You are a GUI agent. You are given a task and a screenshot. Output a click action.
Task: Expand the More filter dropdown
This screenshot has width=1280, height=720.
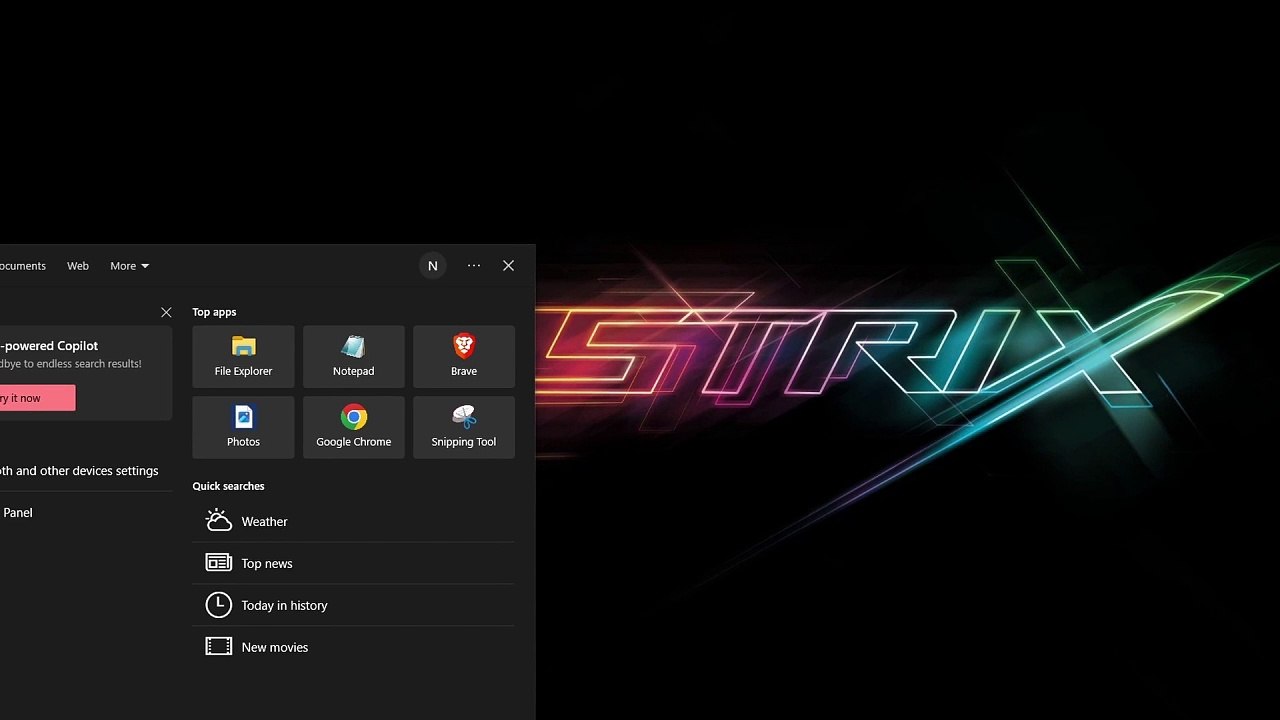click(x=129, y=266)
